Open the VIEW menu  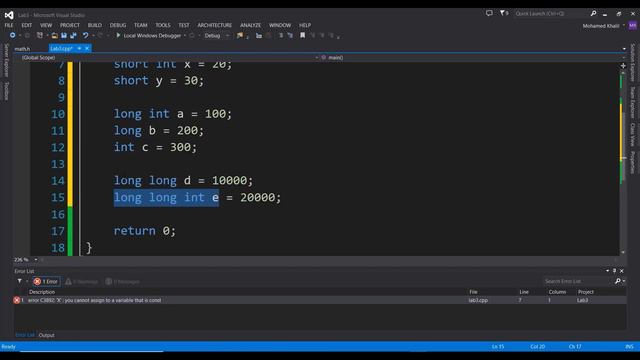[46, 25]
